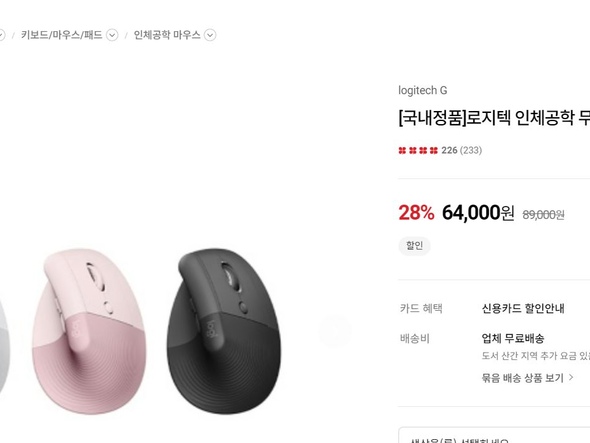
Task: Click the 할인 discount badge
Action: 414,246
